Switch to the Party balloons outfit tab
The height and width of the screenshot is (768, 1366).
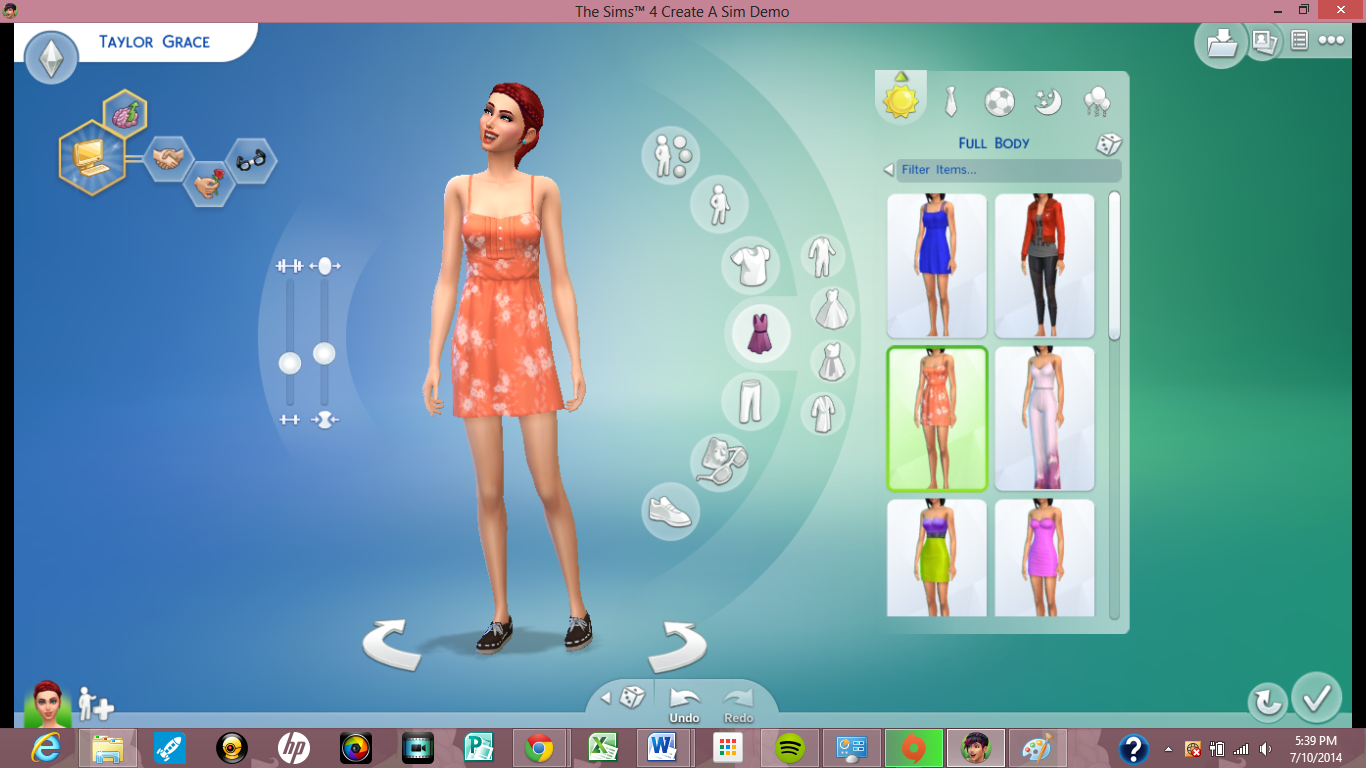pos(1097,101)
